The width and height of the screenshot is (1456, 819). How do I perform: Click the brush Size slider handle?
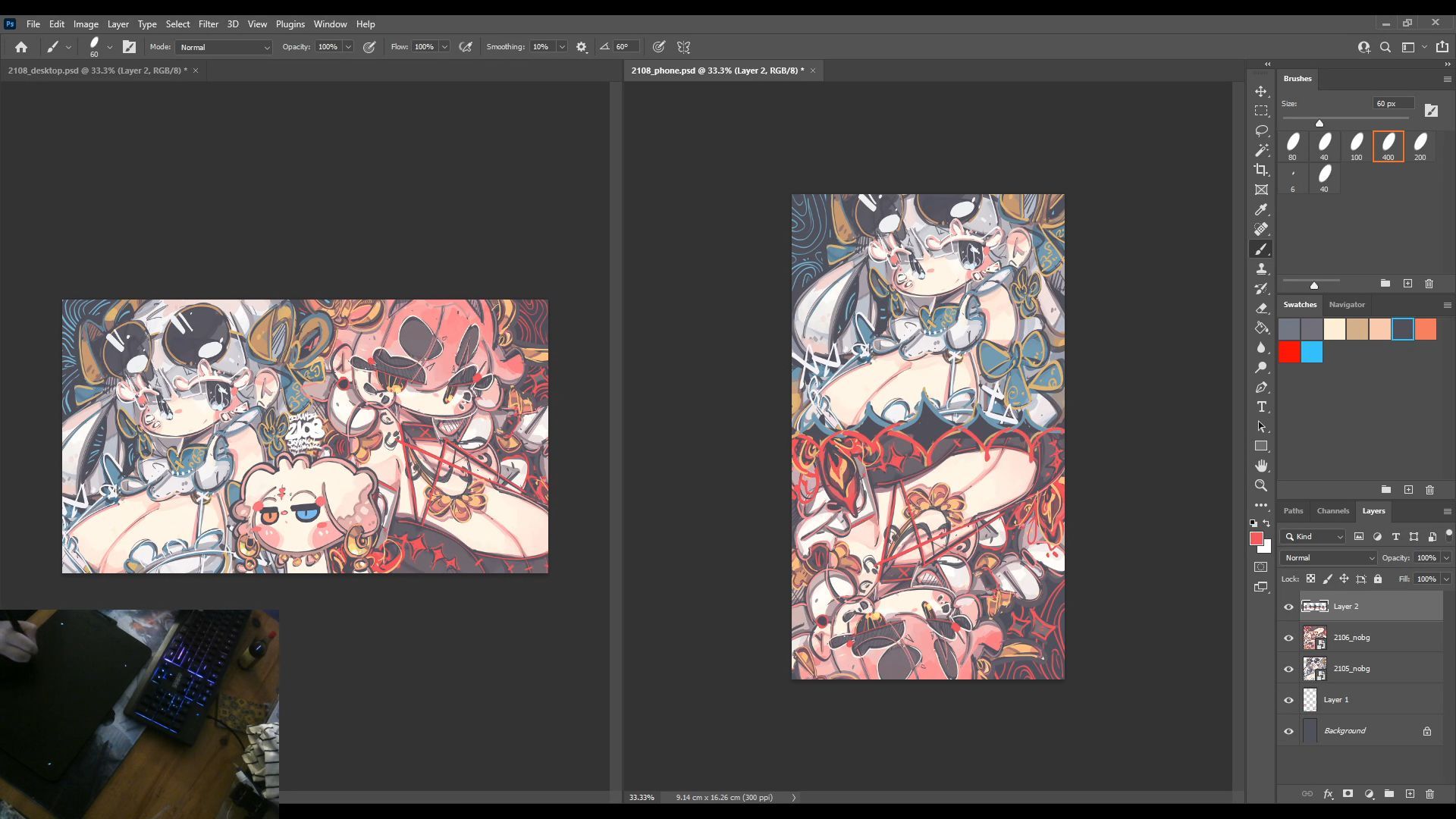[x=1319, y=123]
